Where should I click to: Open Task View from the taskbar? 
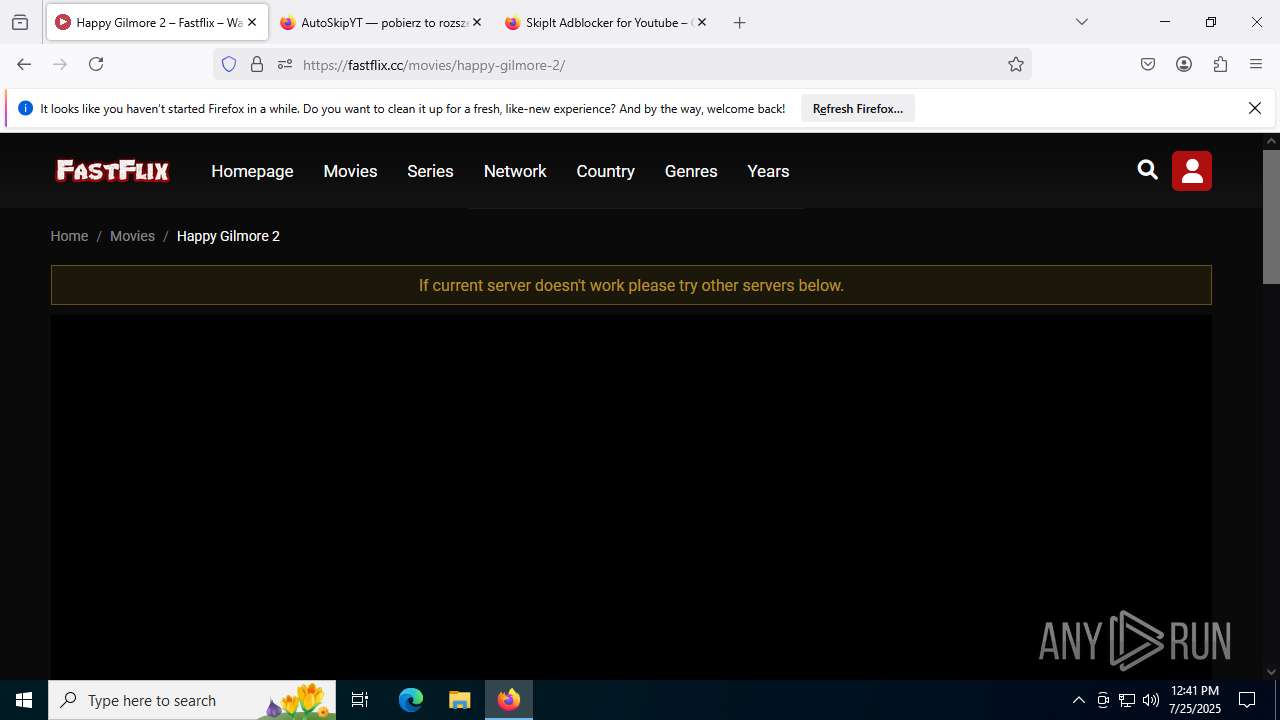pyautogui.click(x=360, y=700)
